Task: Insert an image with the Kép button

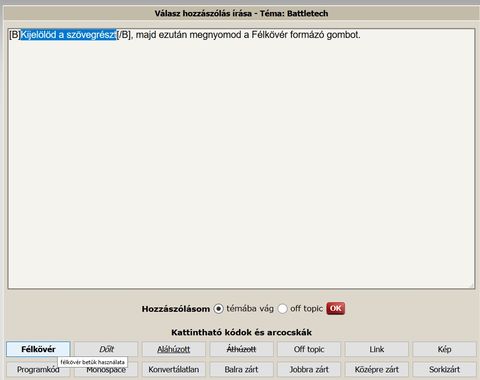Action: [444, 349]
